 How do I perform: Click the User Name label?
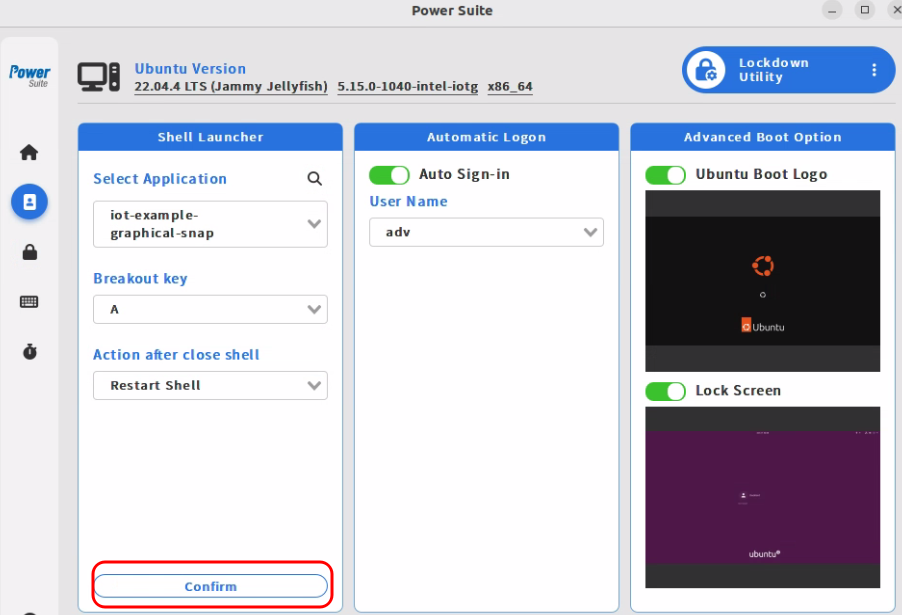click(x=408, y=201)
